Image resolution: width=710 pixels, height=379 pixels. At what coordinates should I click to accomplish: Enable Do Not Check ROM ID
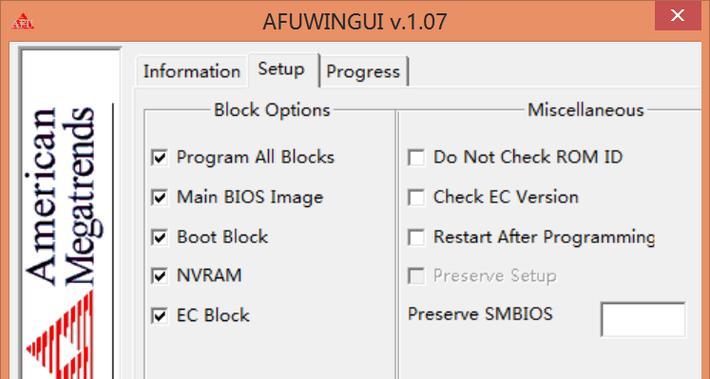click(x=416, y=158)
